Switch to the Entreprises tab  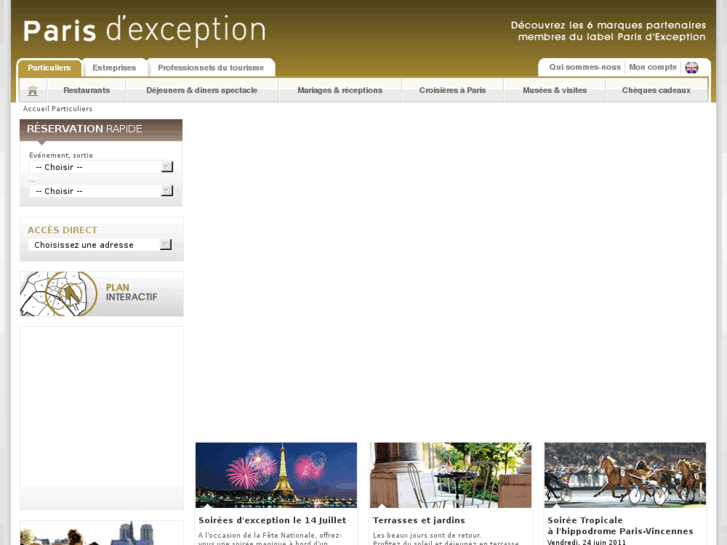[x=114, y=68]
